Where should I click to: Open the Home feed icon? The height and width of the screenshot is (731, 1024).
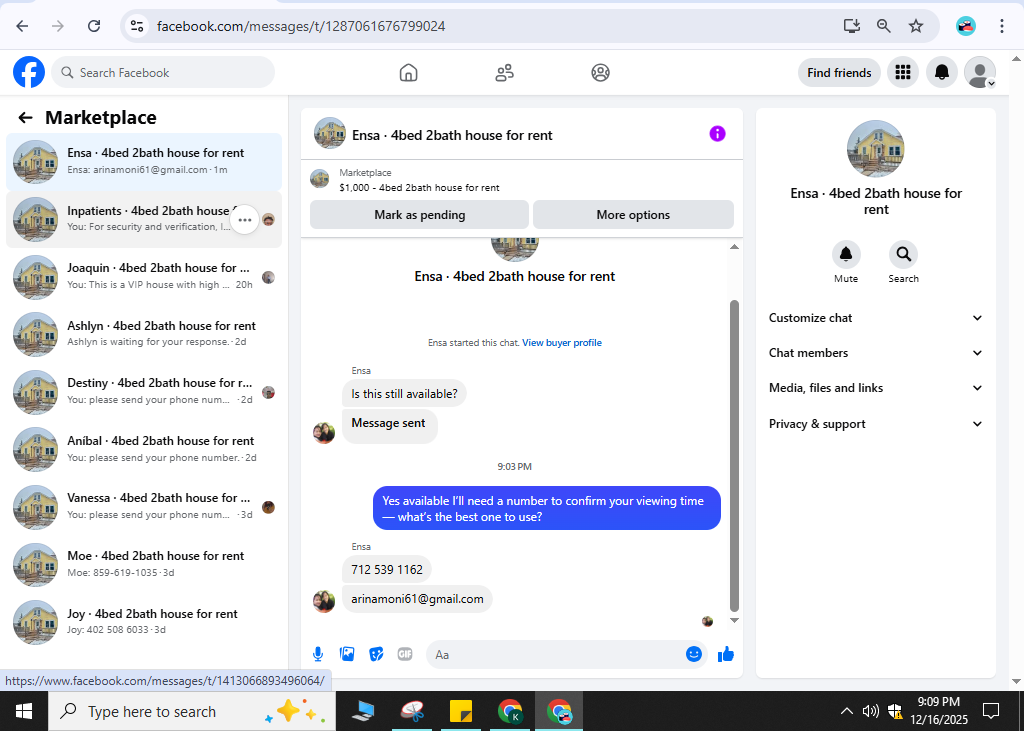408,73
